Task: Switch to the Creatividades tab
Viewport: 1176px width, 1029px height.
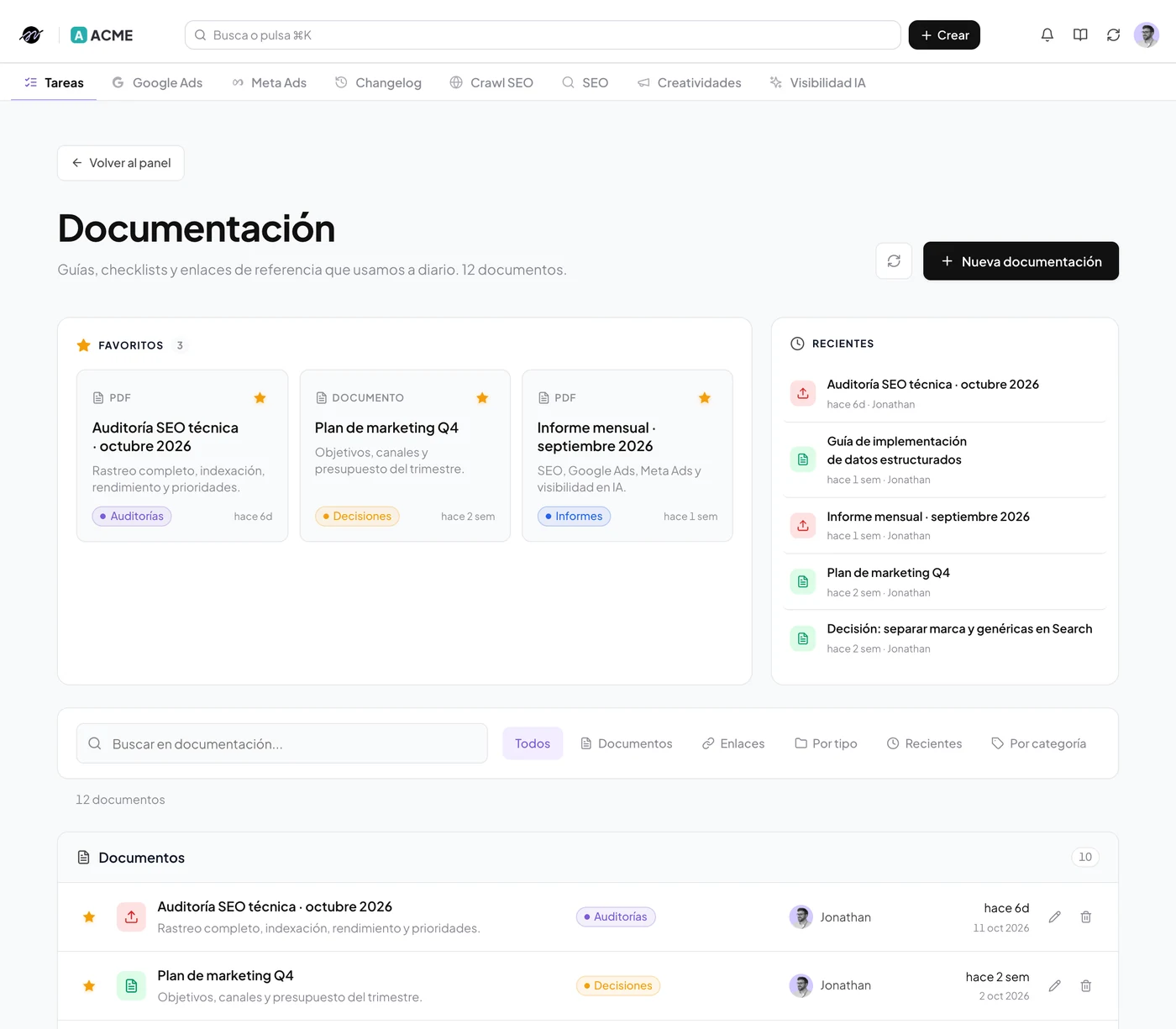Action: pyautogui.click(x=690, y=82)
